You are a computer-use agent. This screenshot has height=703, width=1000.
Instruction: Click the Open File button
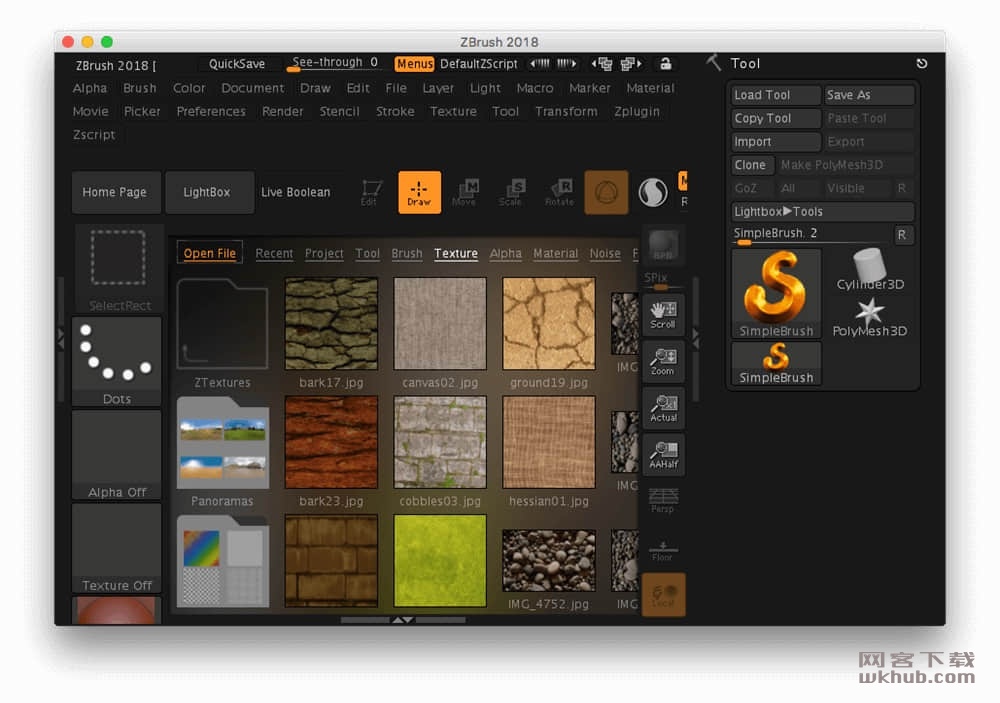pos(210,253)
